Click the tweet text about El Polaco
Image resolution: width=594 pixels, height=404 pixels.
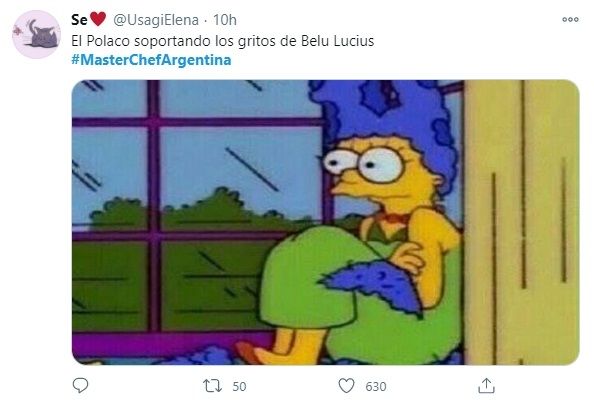click(222, 41)
